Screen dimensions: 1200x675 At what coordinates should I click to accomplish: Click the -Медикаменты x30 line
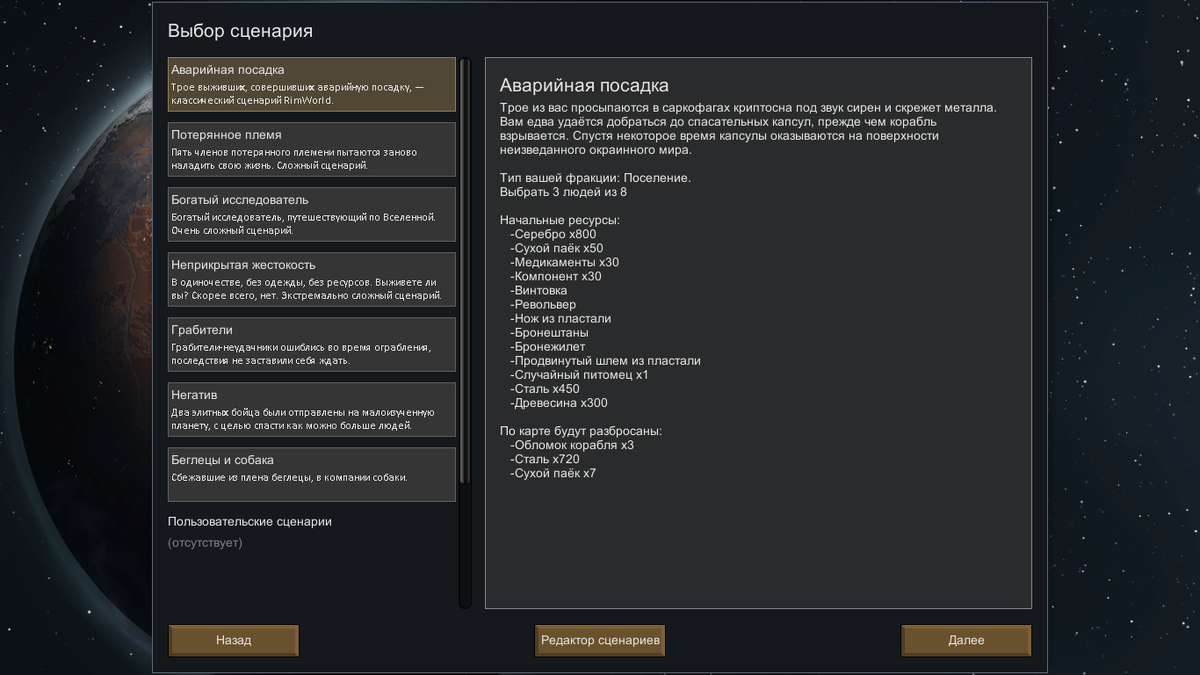(564, 262)
